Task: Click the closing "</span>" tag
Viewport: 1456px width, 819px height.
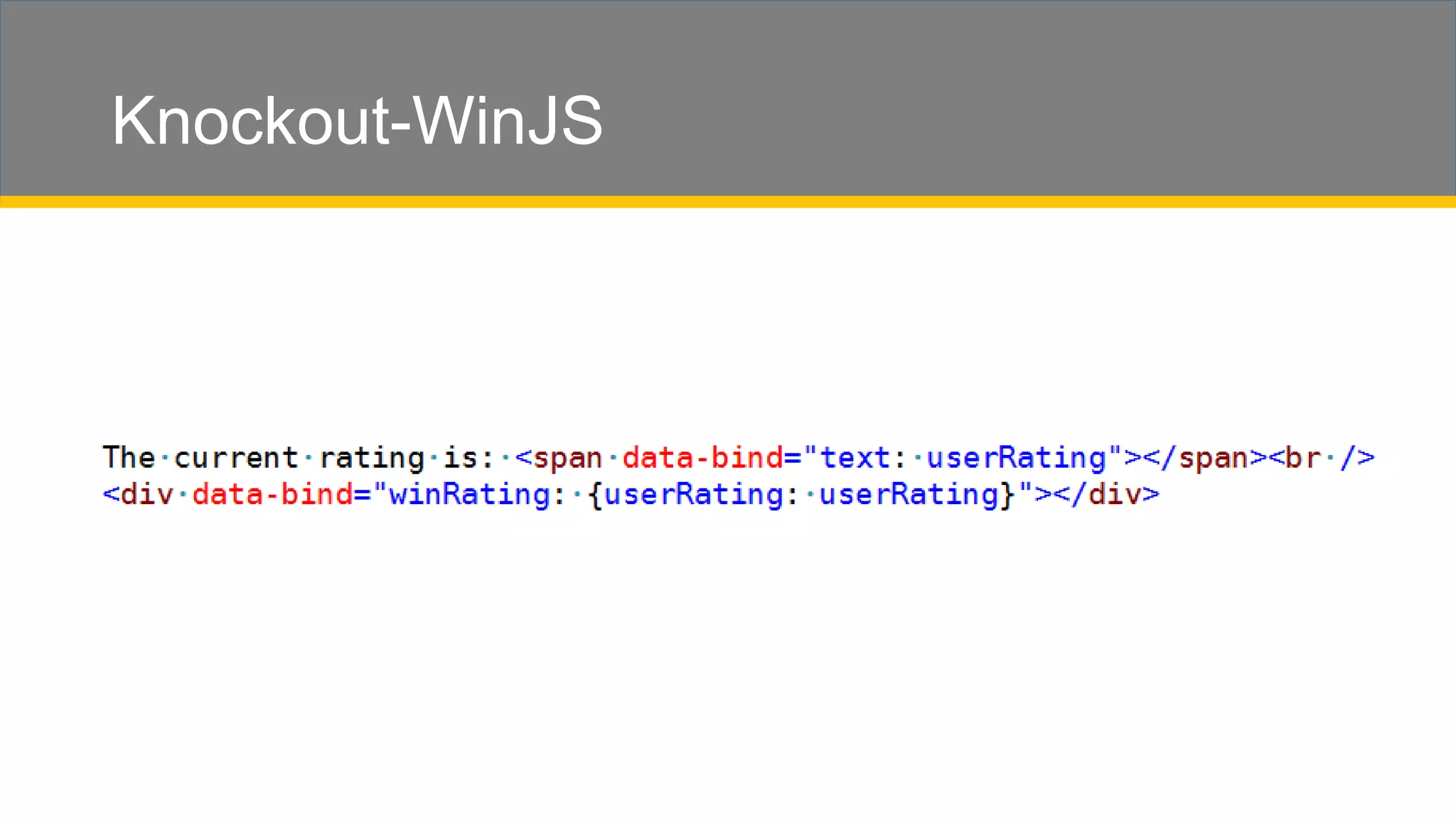Action: click(x=1206, y=458)
